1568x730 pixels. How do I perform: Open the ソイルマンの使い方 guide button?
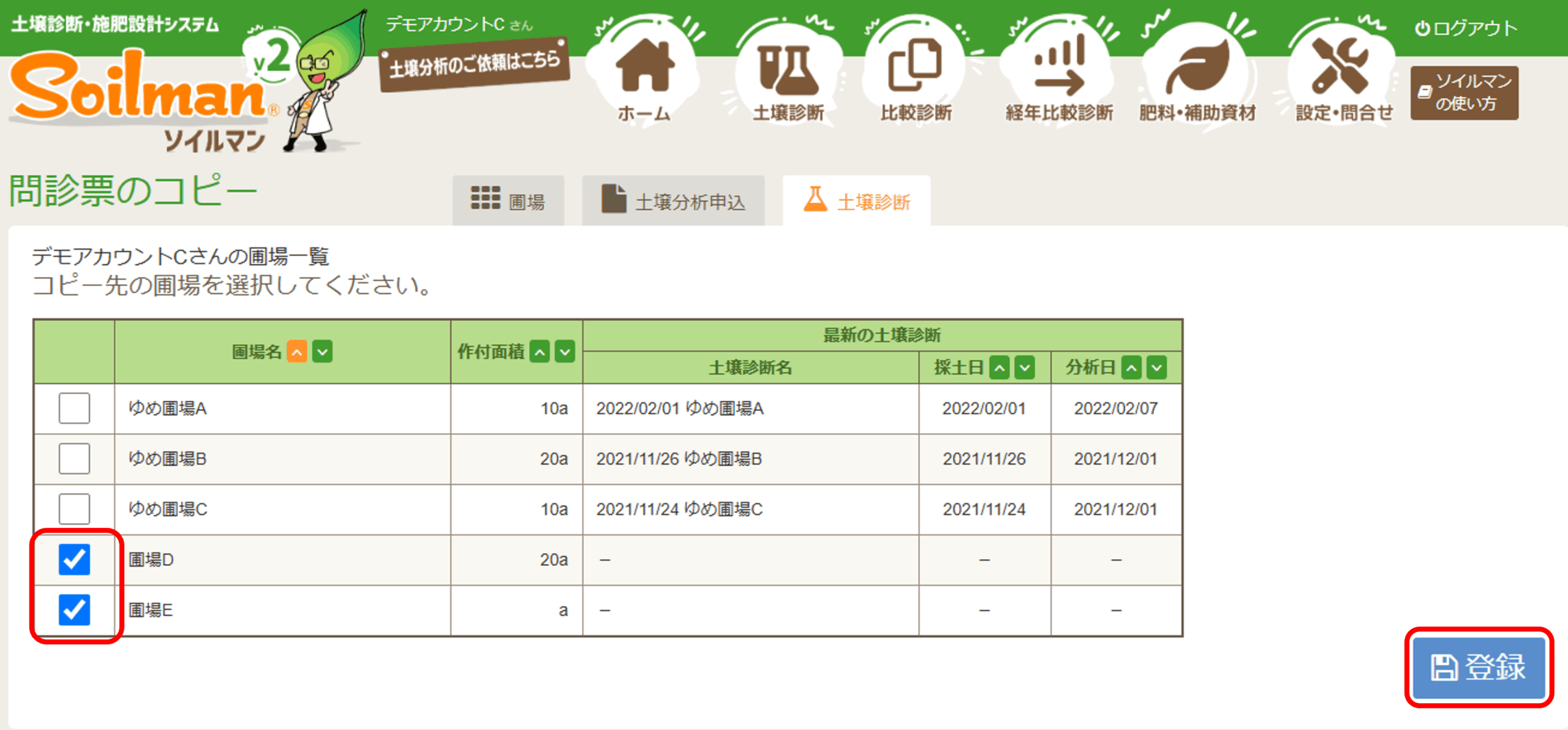point(1464,92)
